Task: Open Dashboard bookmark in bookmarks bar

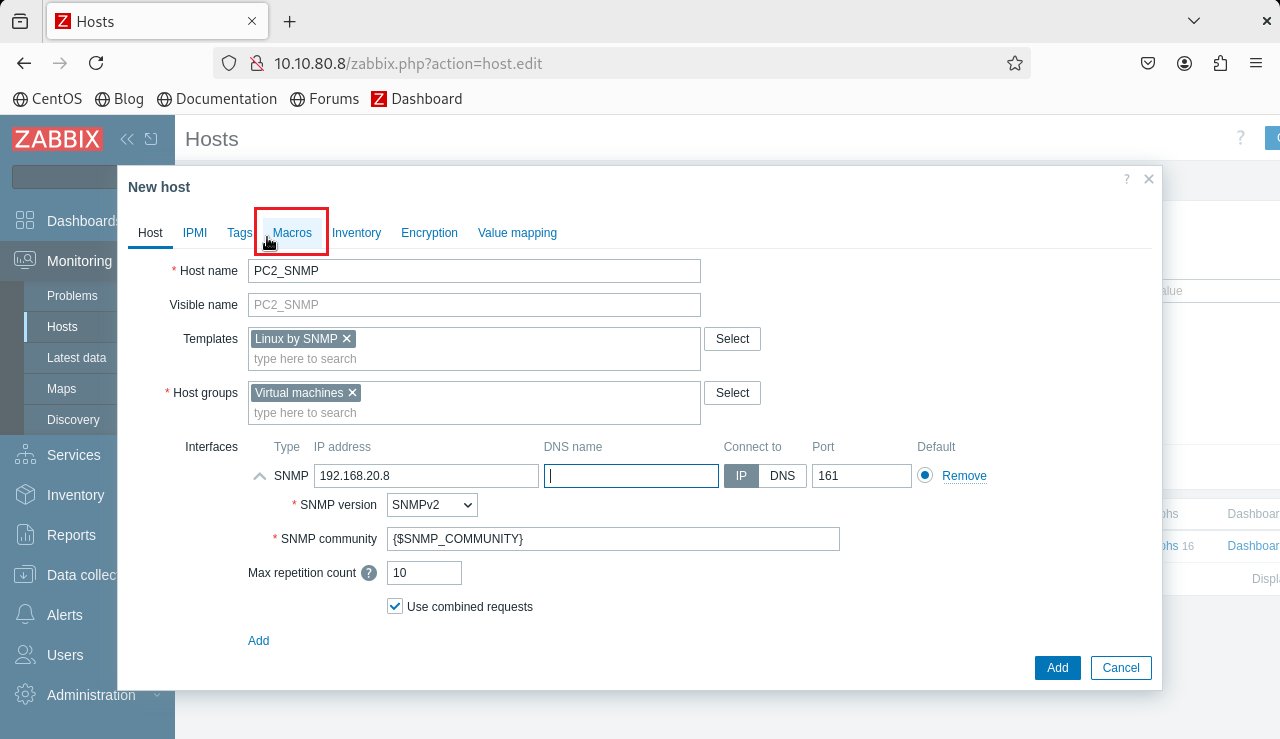Action: (x=416, y=99)
